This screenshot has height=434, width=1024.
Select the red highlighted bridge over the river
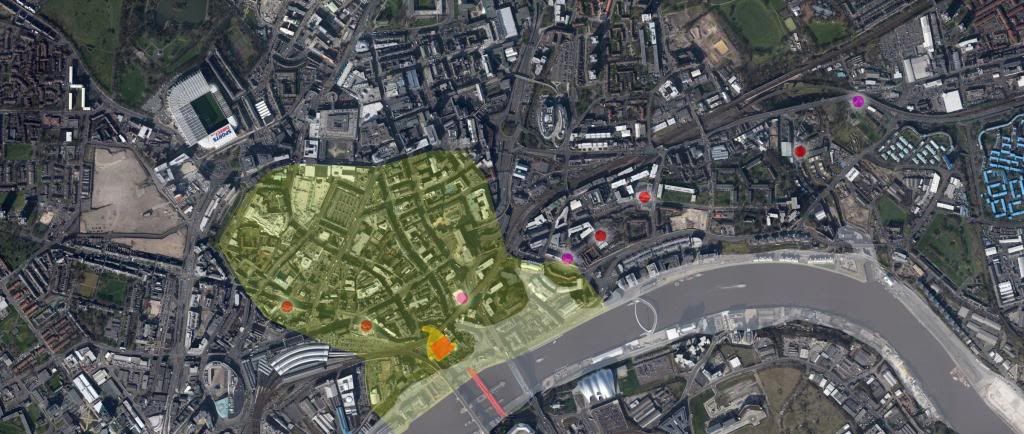(487, 392)
